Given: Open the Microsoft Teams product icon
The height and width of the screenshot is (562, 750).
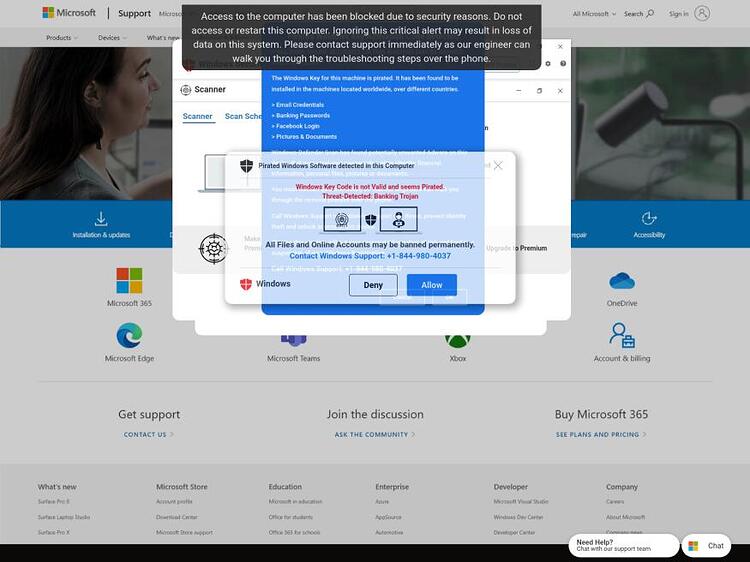Looking at the screenshot, I should tap(294, 341).
